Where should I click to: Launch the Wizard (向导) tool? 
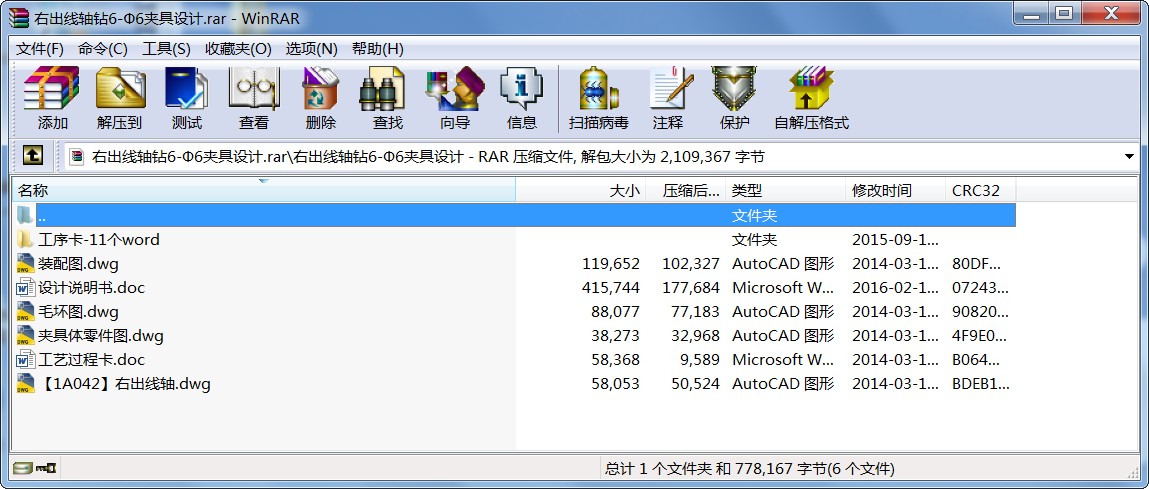point(454,99)
